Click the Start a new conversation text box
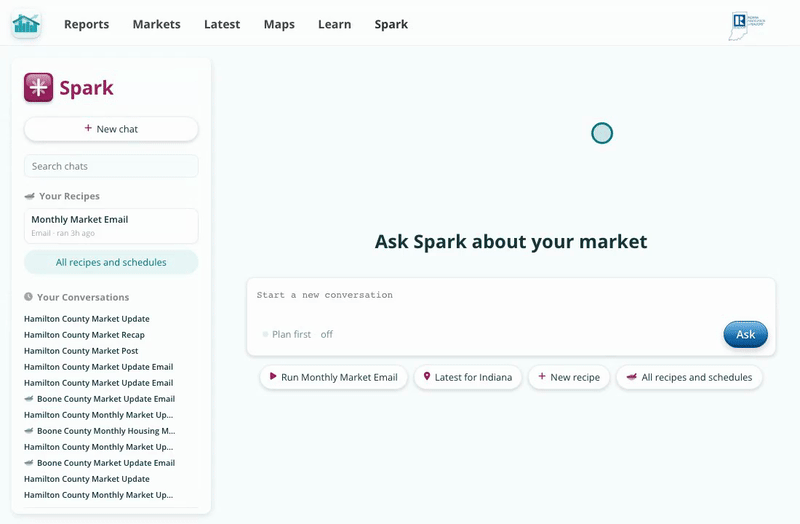The height and width of the screenshot is (524, 800). [x=511, y=295]
